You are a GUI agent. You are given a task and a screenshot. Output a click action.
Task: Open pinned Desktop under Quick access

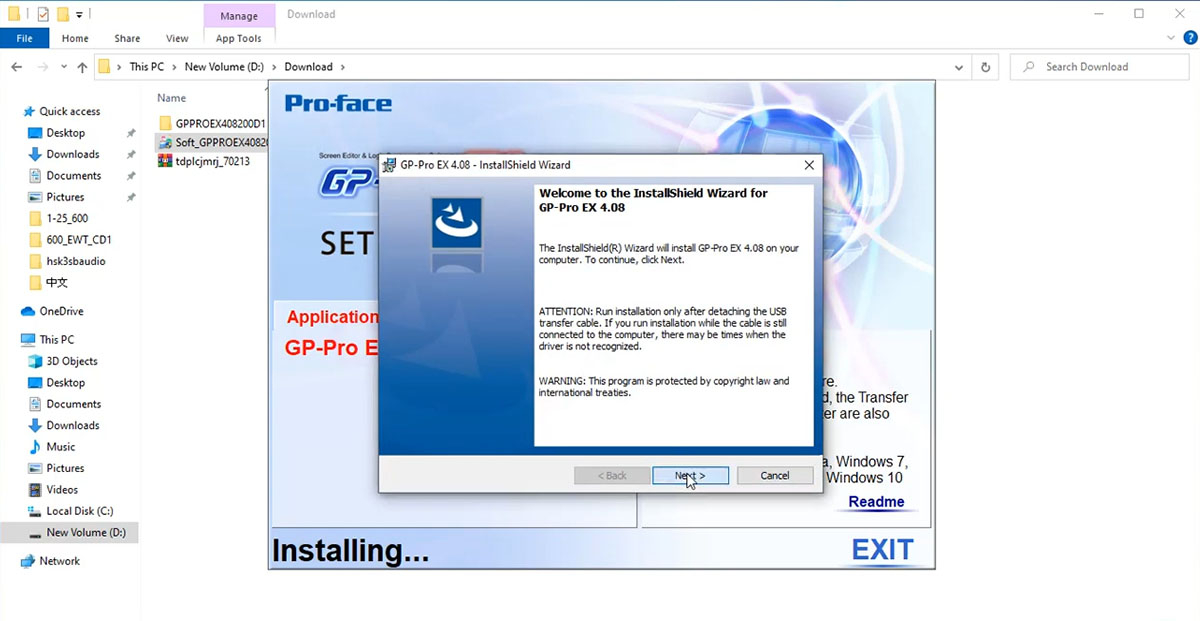pyautogui.click(x=66, y=133)
